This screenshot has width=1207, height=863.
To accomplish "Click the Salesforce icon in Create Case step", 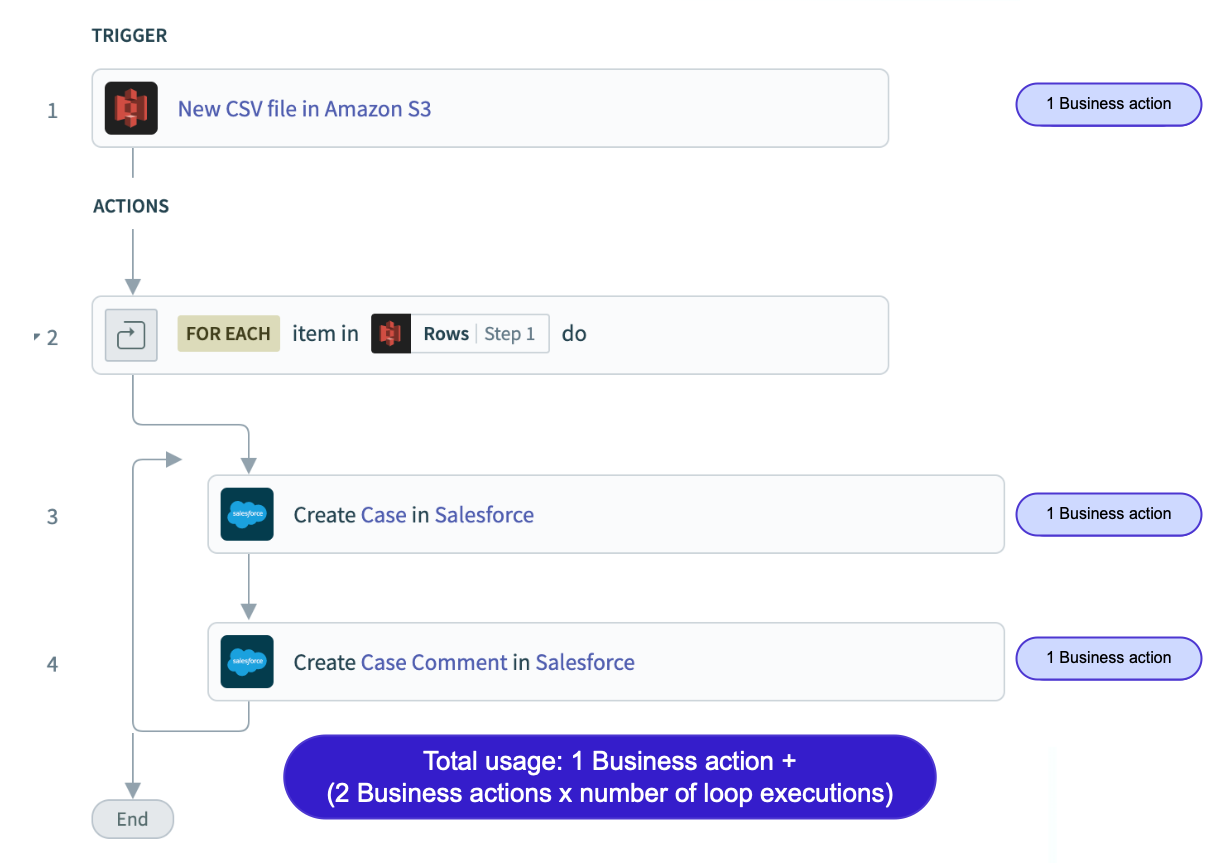I will click(247, 514).
